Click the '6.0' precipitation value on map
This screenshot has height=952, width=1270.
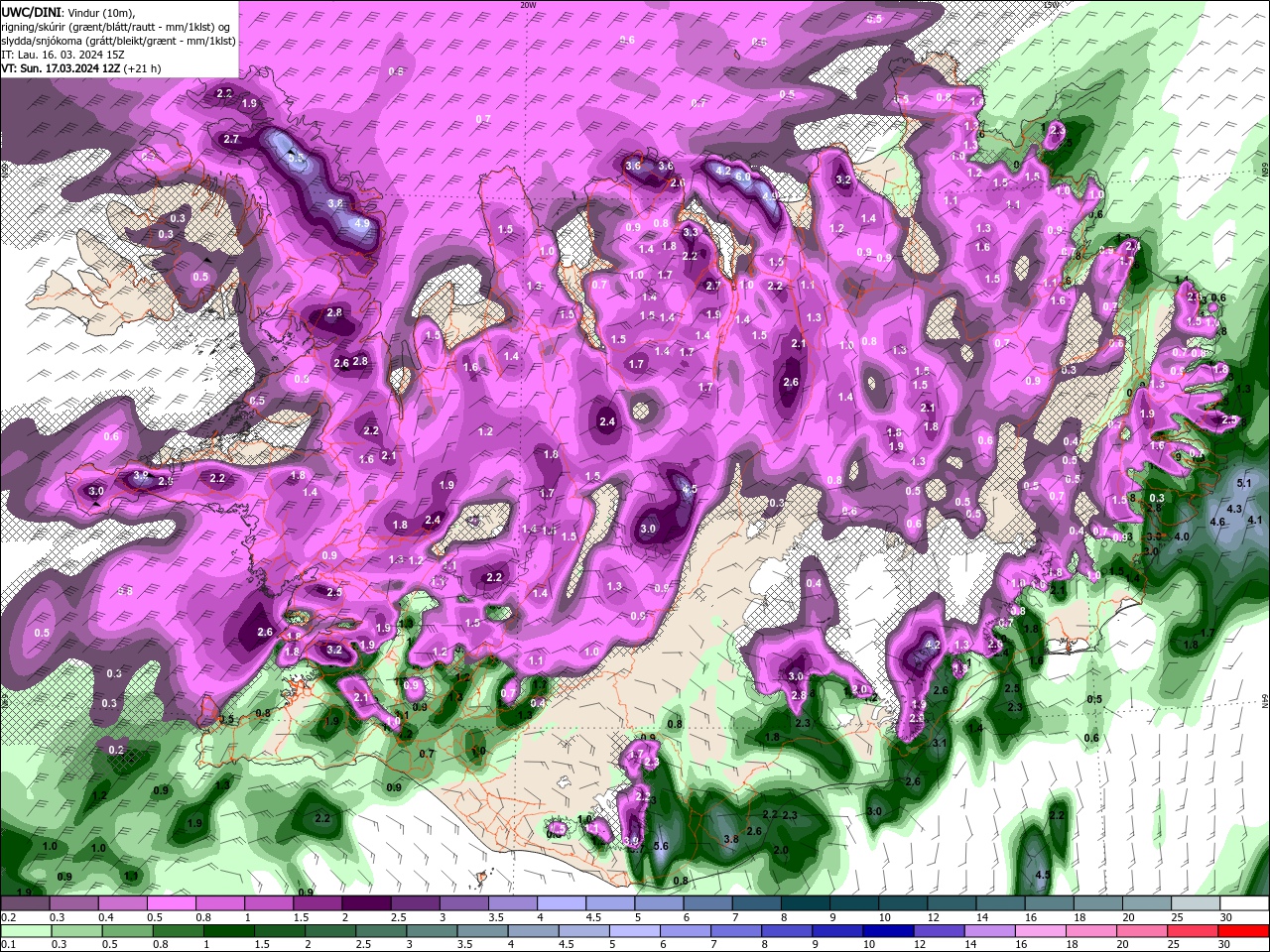point(742,176)
